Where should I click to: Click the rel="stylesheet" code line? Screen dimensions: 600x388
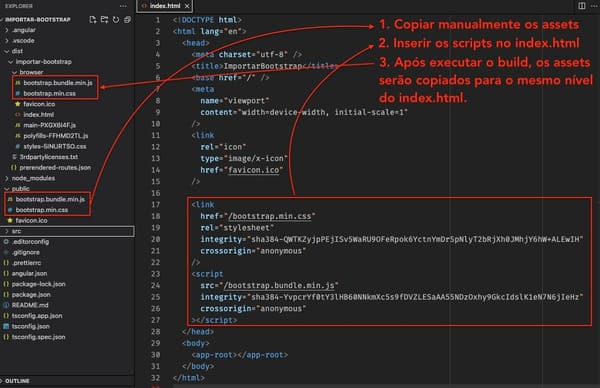tap(237, 228)
